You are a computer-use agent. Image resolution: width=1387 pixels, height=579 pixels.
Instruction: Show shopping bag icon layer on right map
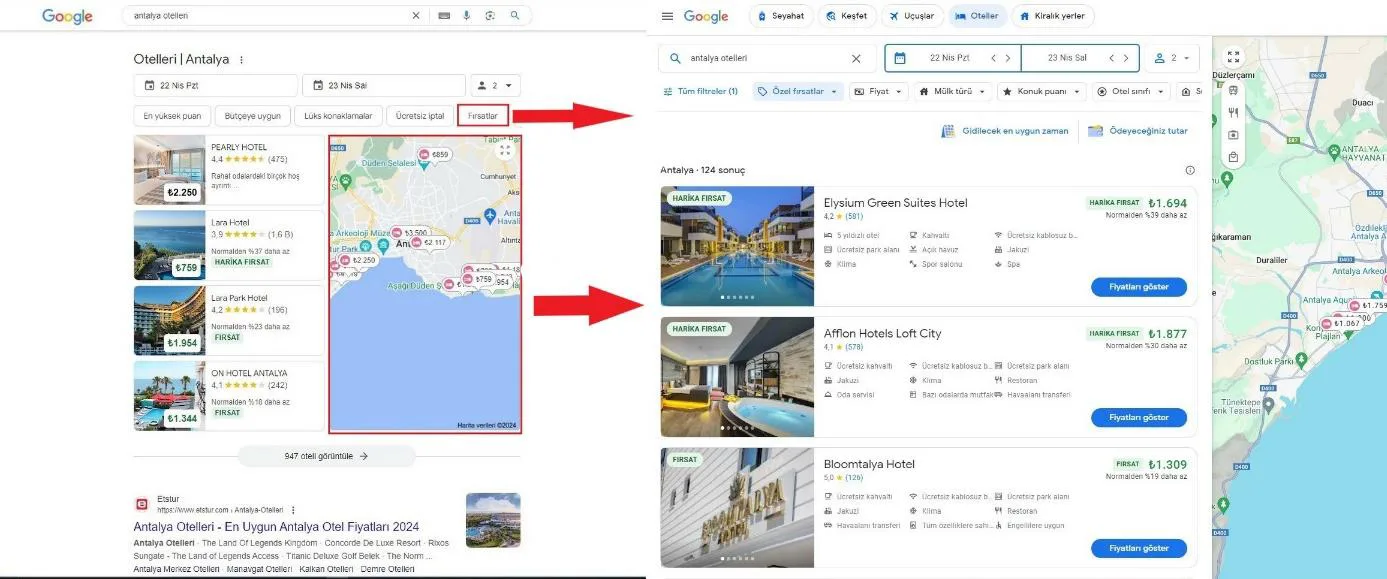[1233, 157]
